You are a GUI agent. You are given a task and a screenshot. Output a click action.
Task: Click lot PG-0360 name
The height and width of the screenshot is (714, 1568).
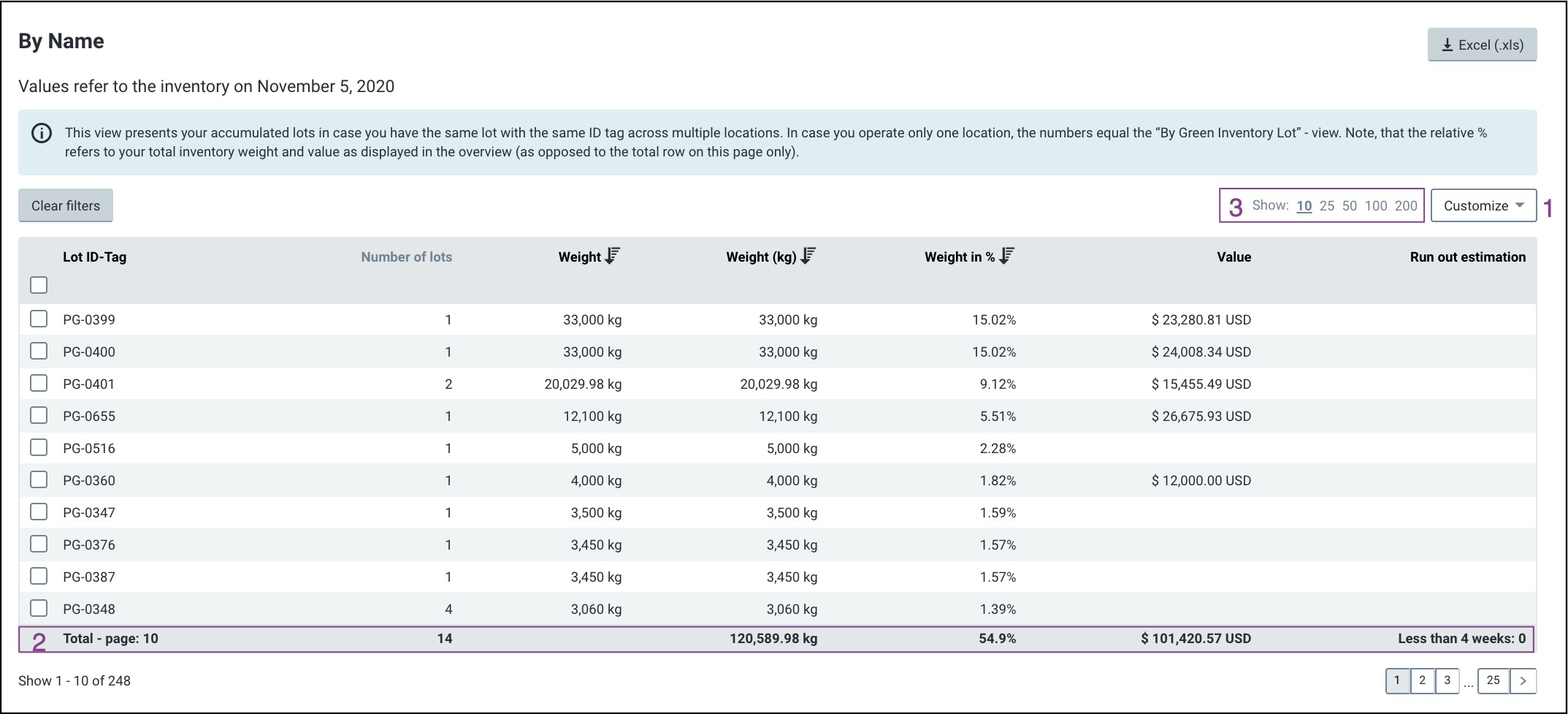pyautogui.click(x=89, y=481)
